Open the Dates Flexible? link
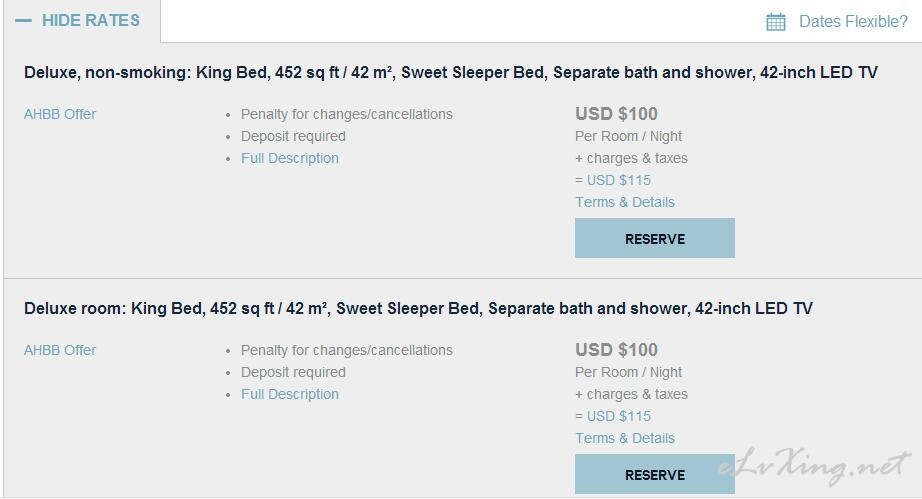 click(853, 22)
